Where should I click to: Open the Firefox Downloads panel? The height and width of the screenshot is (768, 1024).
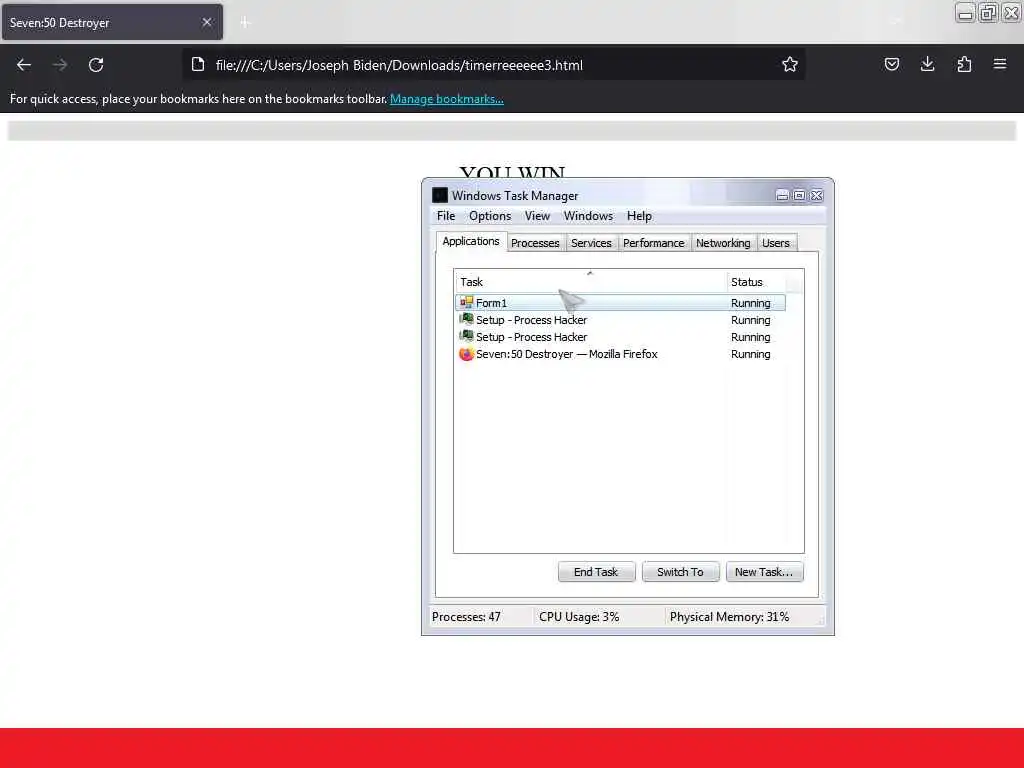(927, 64)
